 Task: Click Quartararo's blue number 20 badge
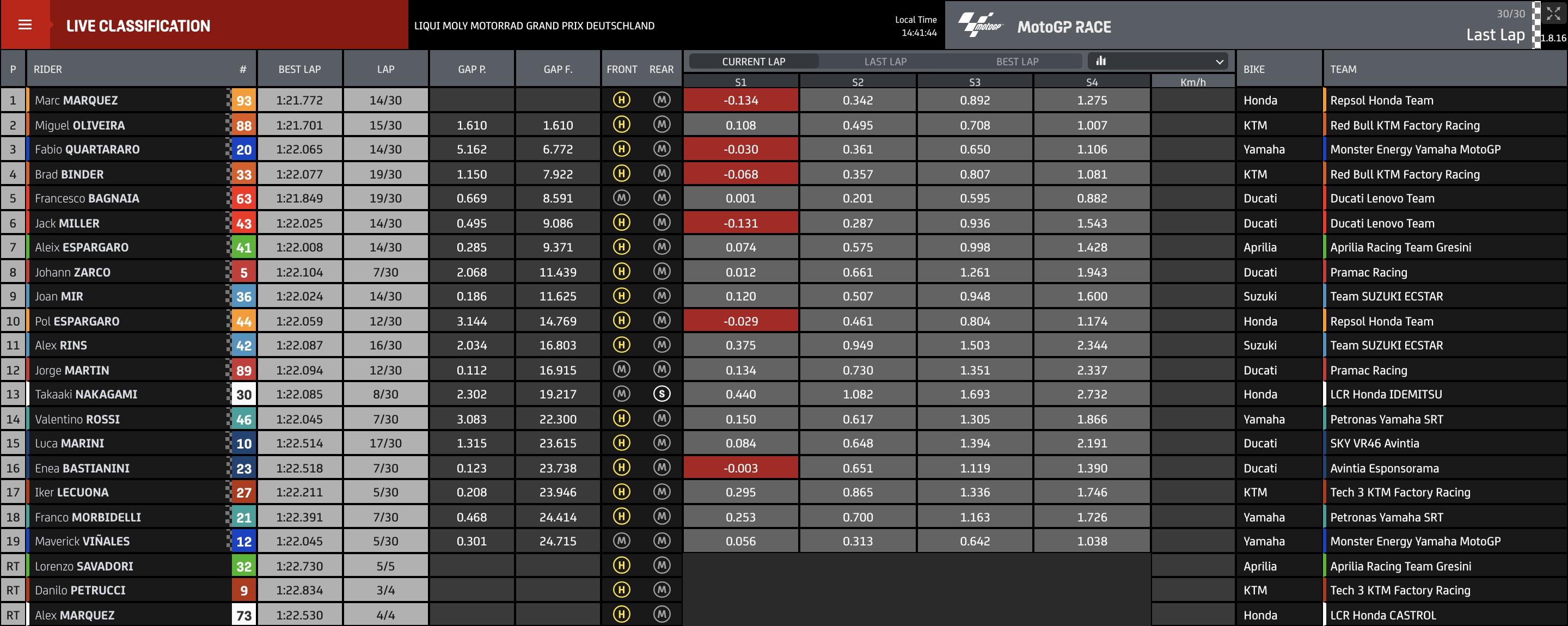coord(243,150)
